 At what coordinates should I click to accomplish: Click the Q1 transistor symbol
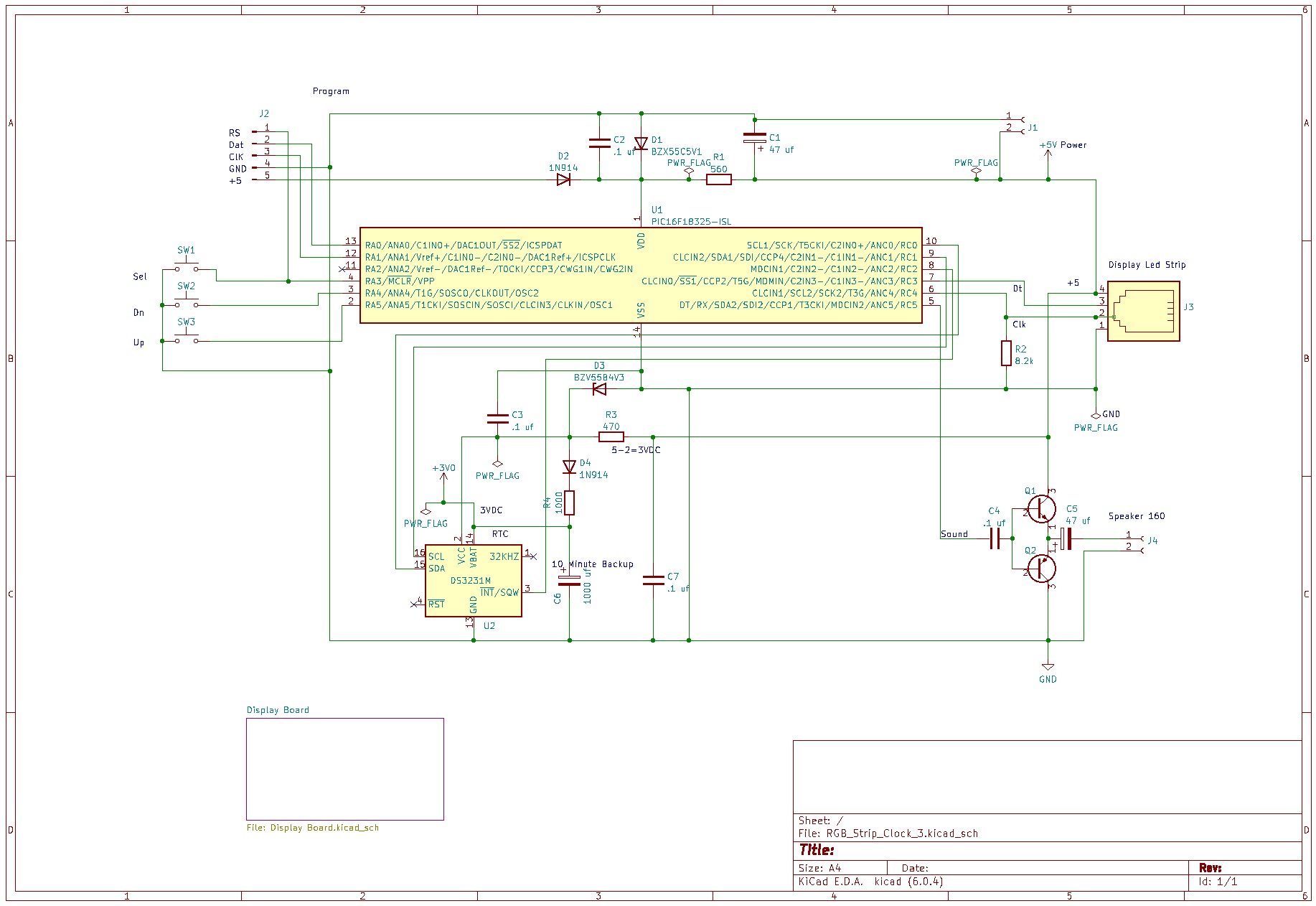pyautogui.click(x=1041, y=509)
